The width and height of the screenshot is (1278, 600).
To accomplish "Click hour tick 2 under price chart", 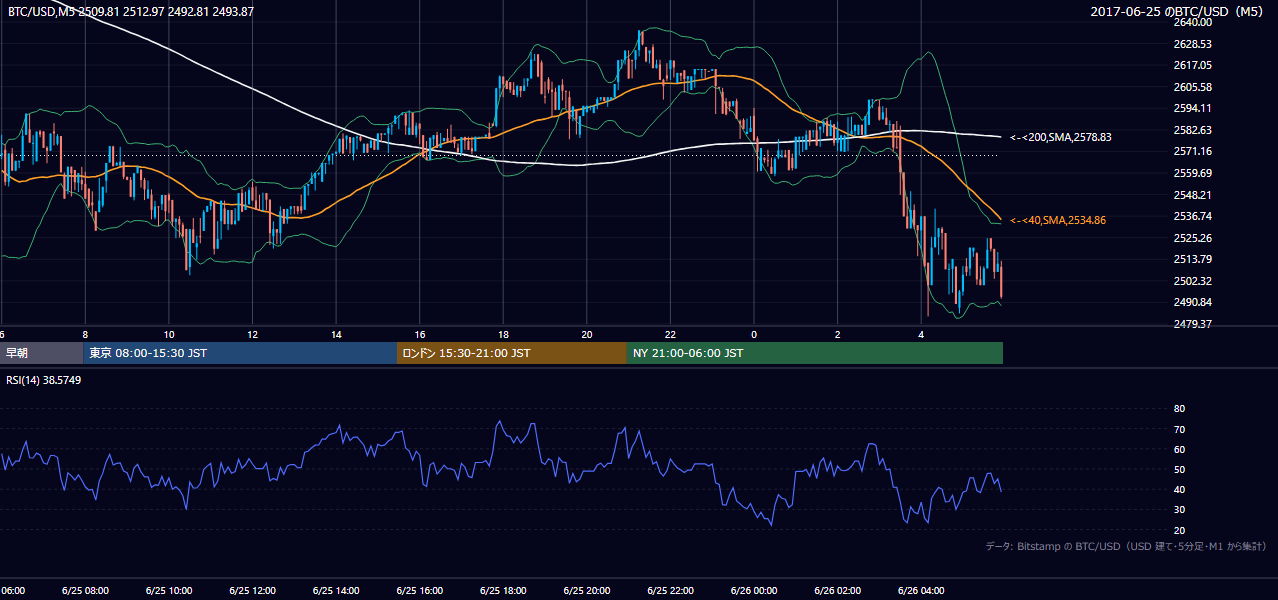I will click(837, 334).
